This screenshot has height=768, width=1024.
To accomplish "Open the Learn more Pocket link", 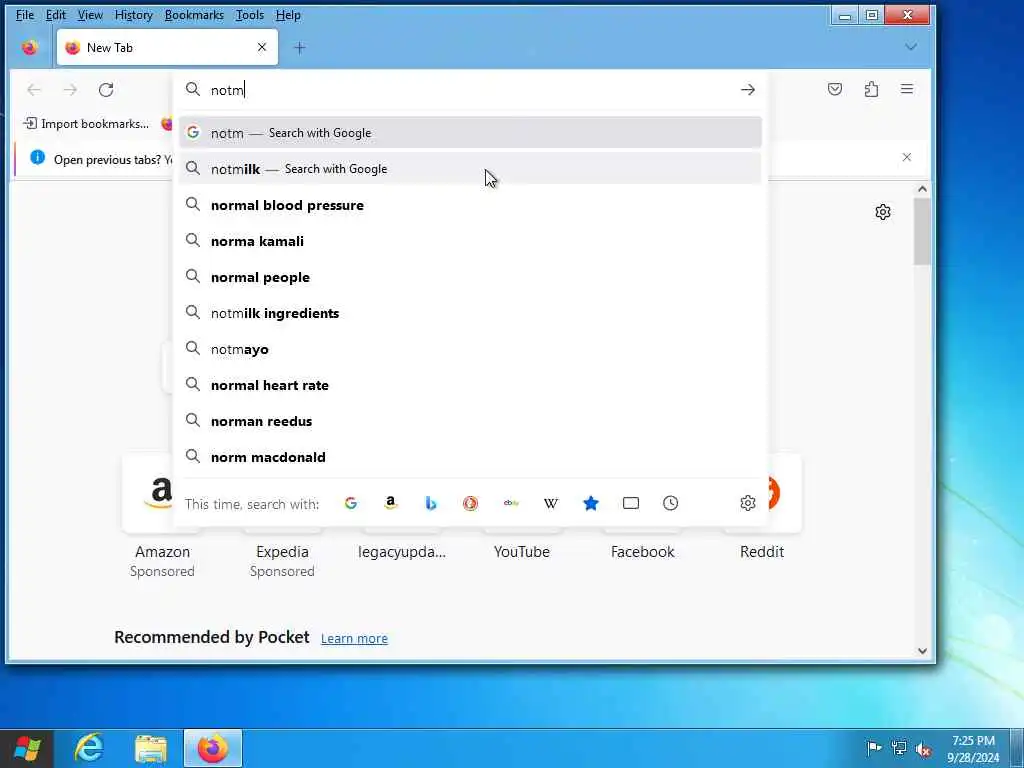I will tap(354, 638).
